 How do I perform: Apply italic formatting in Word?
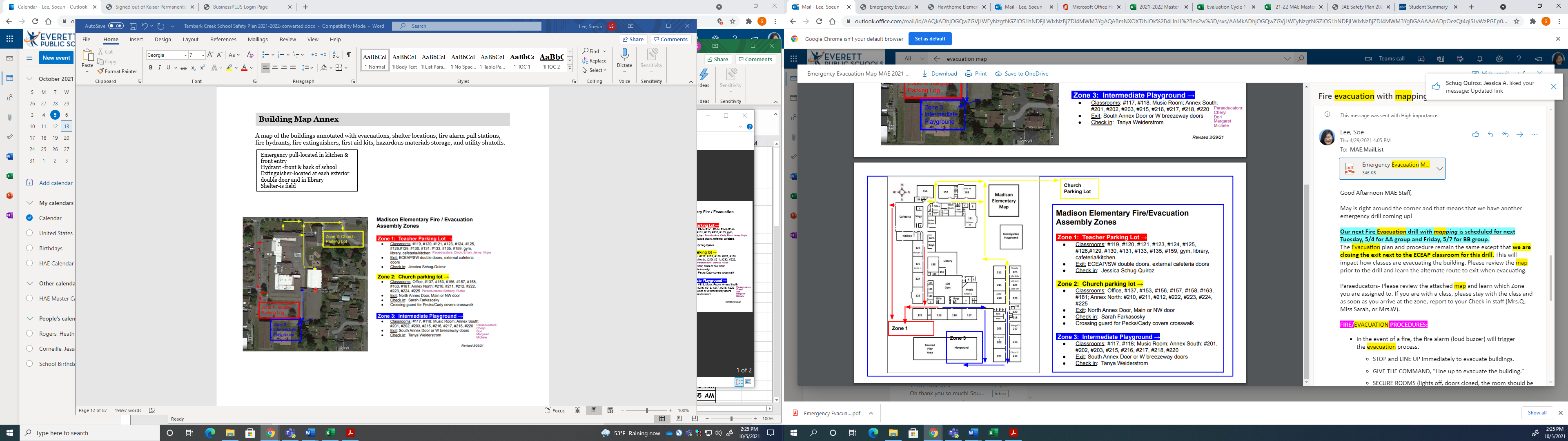click(x=160, y=68)
